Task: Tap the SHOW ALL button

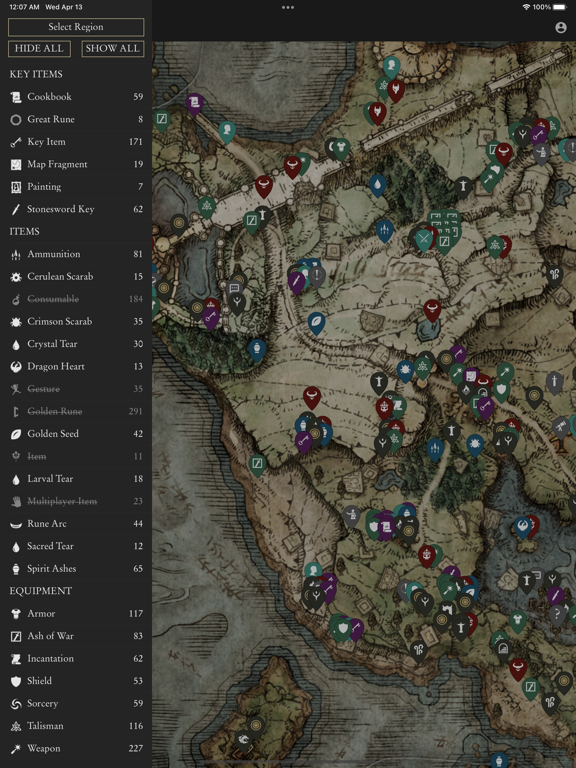Action: 113,48
